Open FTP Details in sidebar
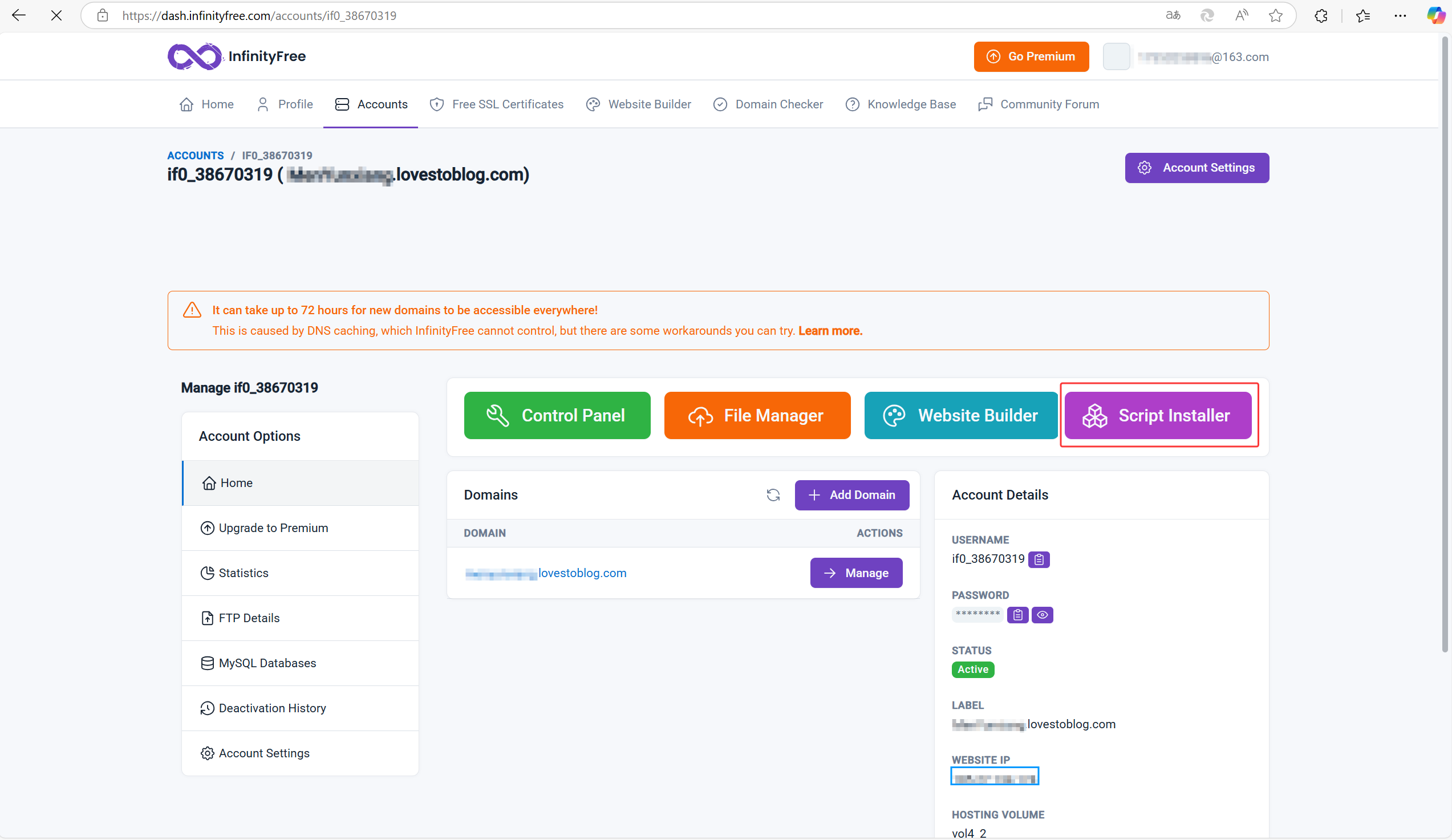The width and height of the screenshot is (1452, 840). tap(248, 618)
